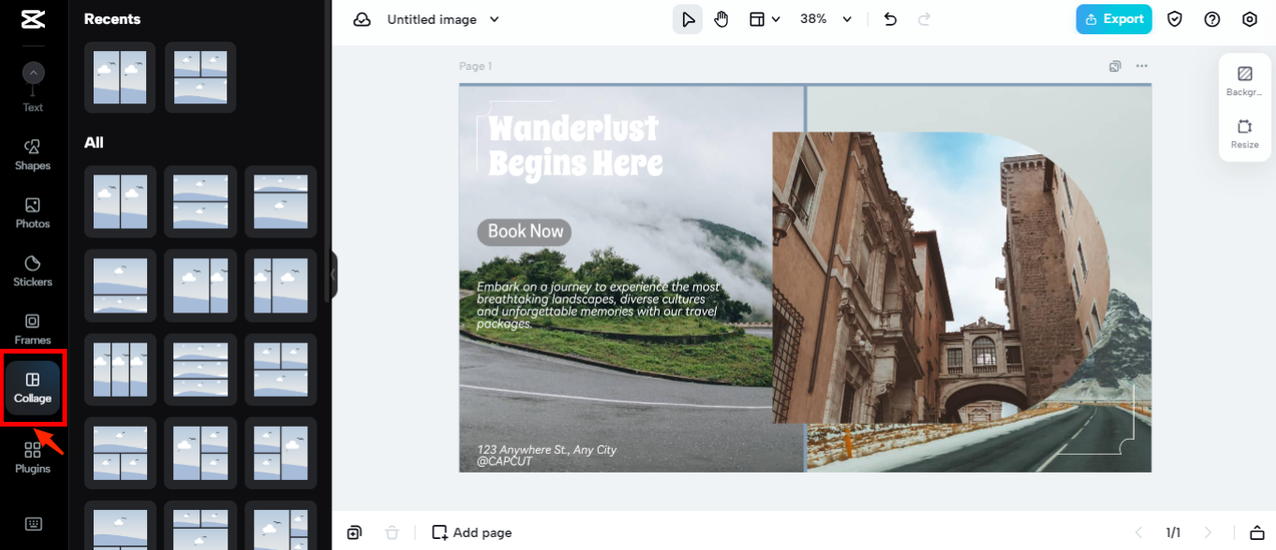Image resolution: width=1276 pixels, height=550 pixels.
Task: Click the Untitled image title
Action: (432, 19)
